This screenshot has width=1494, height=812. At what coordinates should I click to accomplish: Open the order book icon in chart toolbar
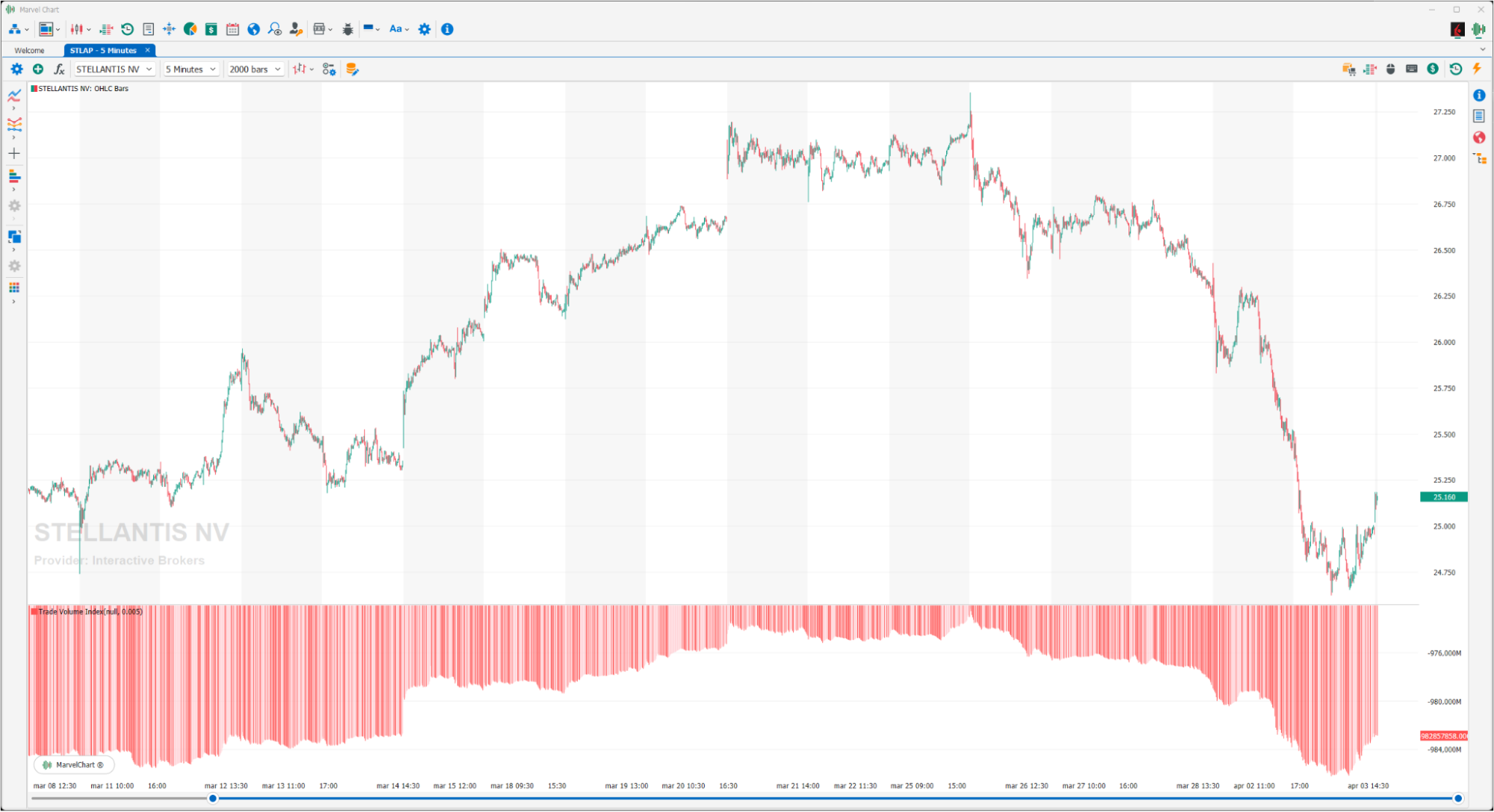pos(1369,69)
